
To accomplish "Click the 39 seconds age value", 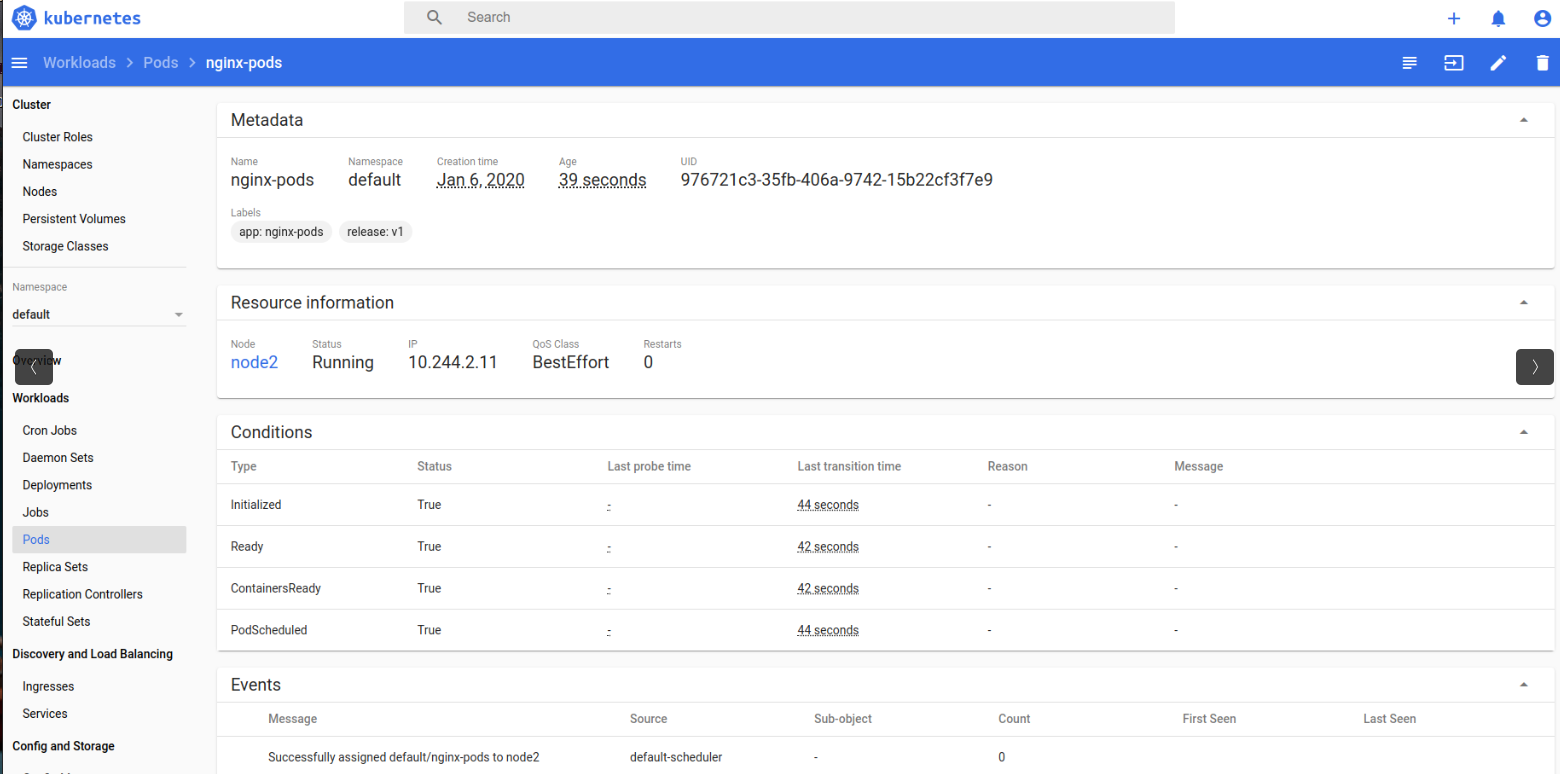I will [x=603, y=180].
